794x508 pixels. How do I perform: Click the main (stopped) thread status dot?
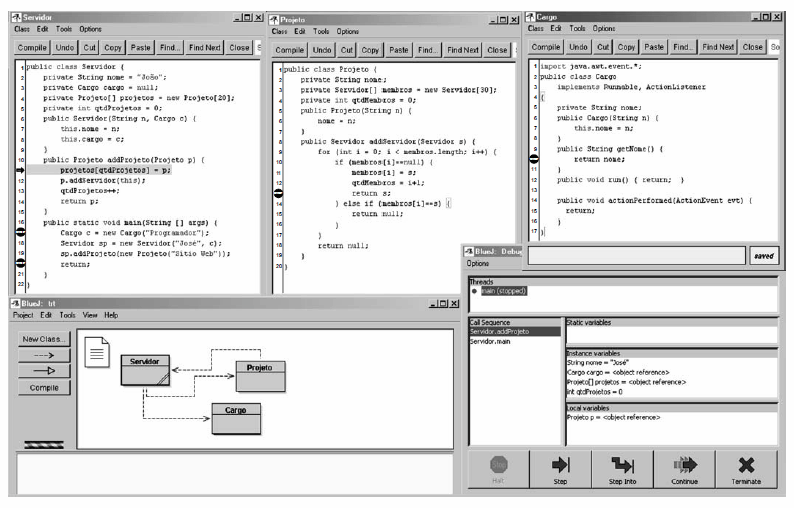pos(474,291)
